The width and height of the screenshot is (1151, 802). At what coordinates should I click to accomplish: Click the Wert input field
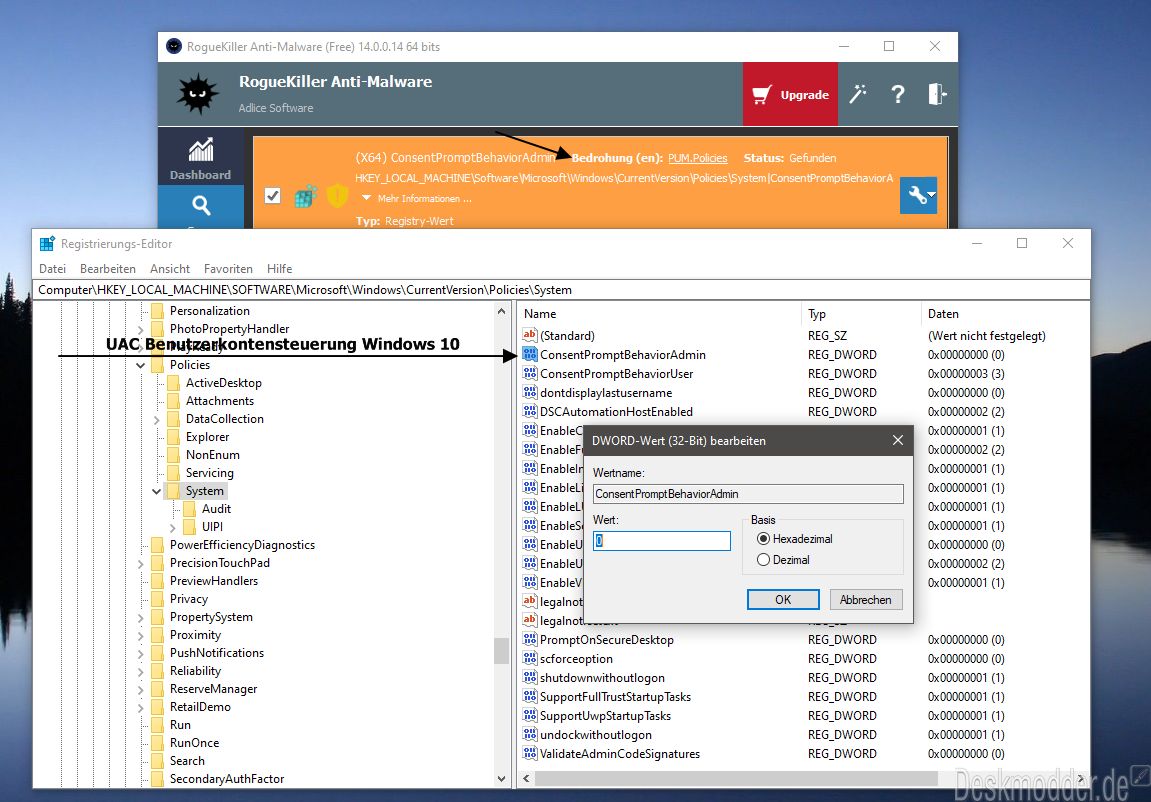[661, 541]
